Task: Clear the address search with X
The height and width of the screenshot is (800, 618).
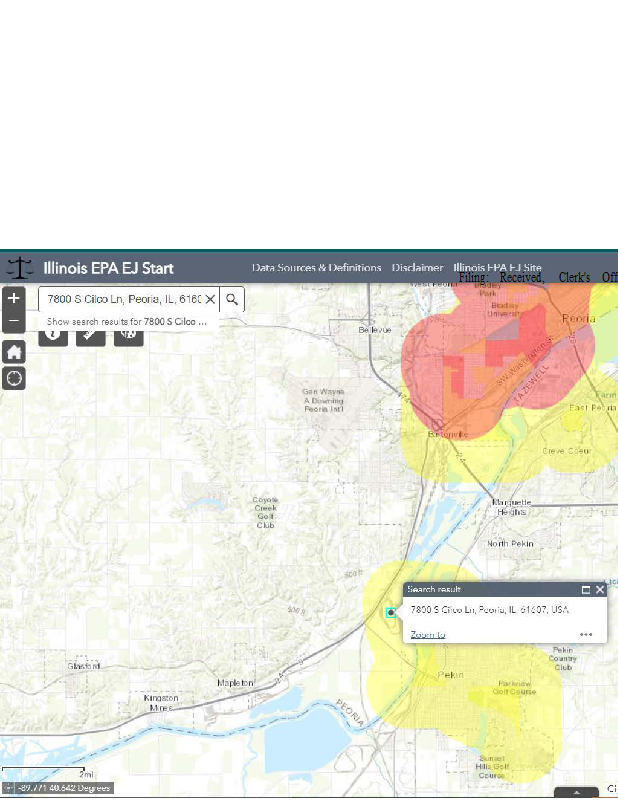Action: (x=210, y=299)
